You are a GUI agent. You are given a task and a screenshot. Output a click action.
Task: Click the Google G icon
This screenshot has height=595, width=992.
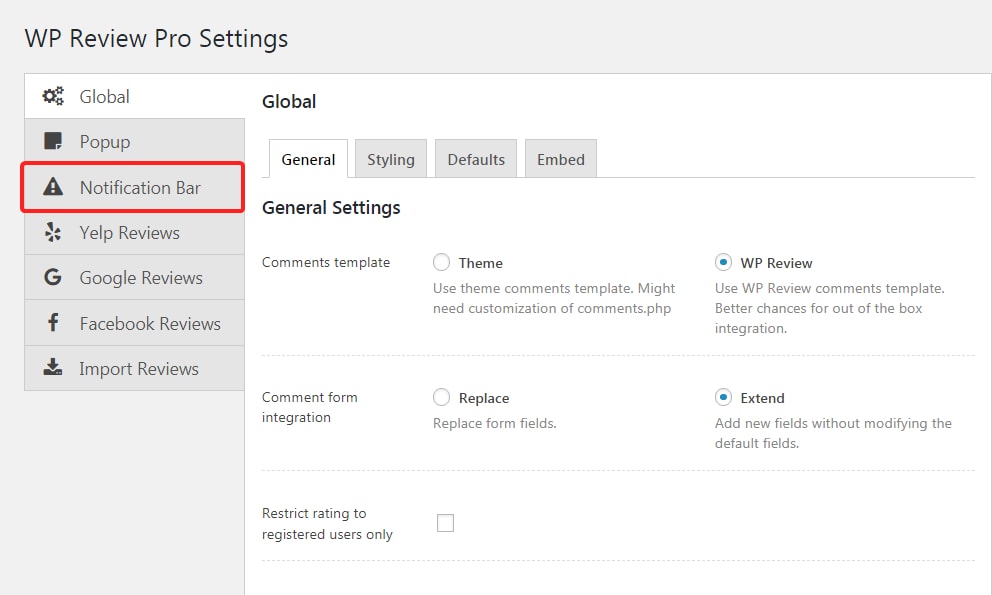pyautogui.click(x=53, y=278)
